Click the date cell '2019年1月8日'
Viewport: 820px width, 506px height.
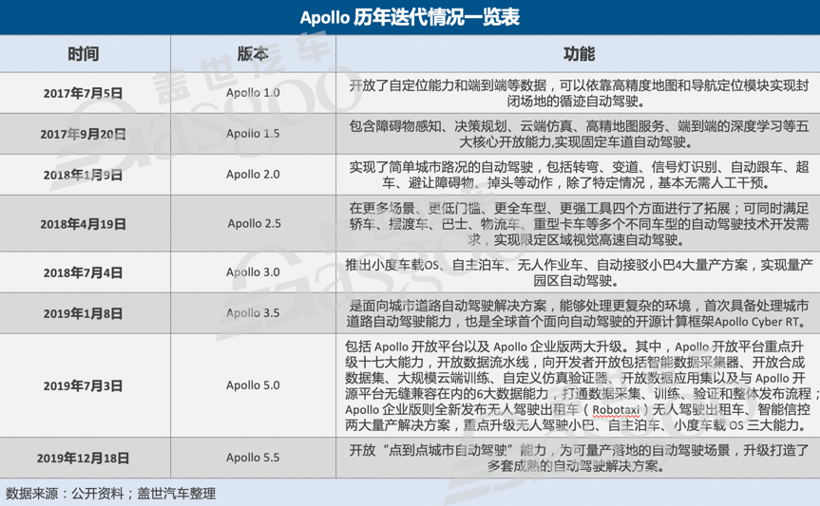83,313
